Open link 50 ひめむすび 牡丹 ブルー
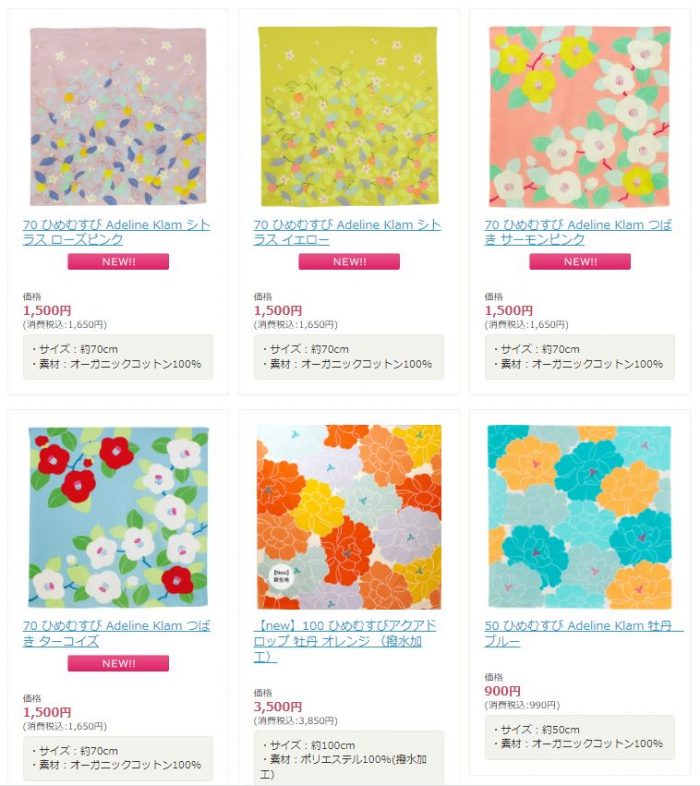Viewport: 700px width, 786px height. pos(584,633)
